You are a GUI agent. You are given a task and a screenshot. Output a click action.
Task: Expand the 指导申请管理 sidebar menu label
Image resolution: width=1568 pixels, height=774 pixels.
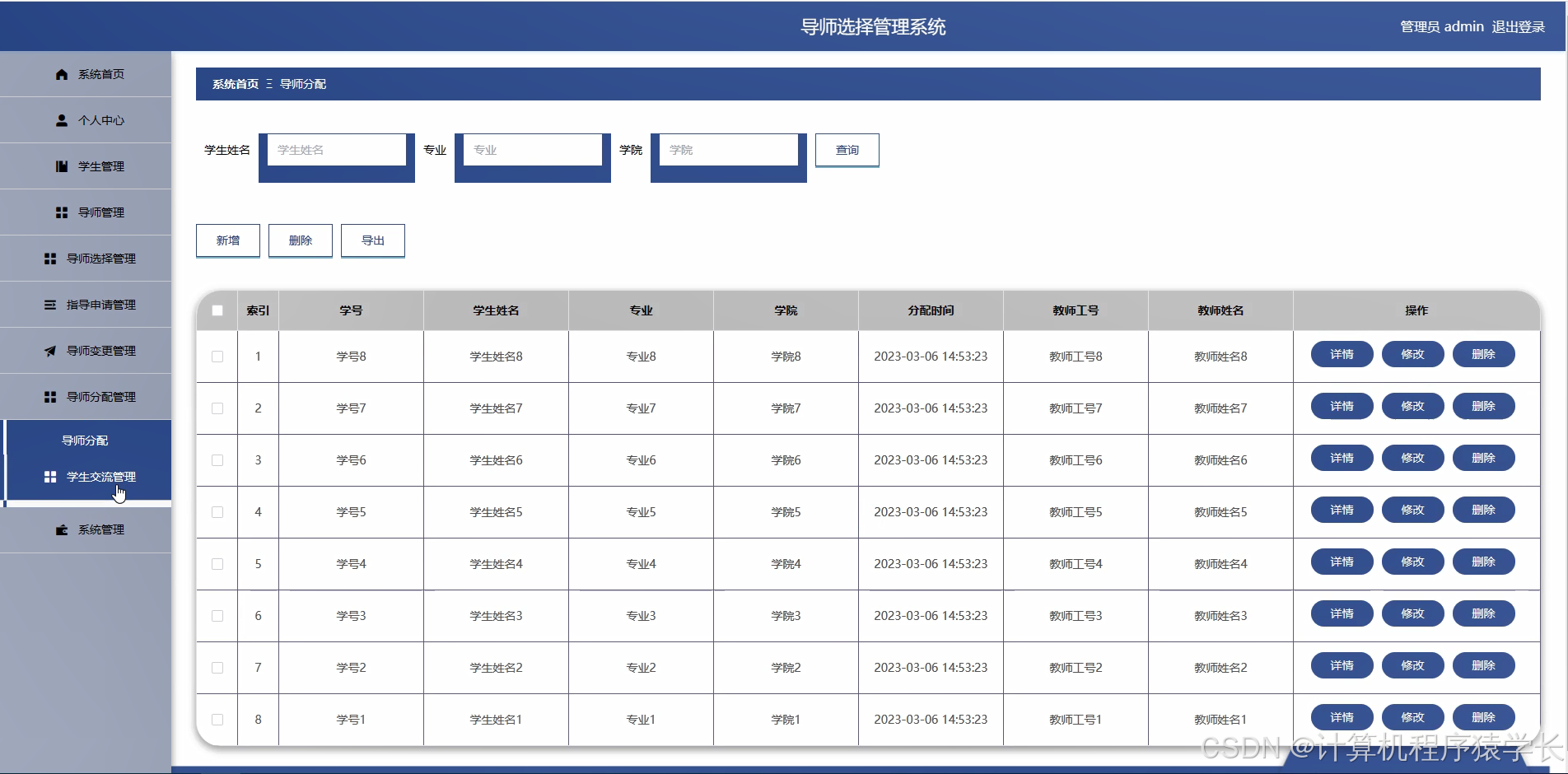tap(101, 305)
